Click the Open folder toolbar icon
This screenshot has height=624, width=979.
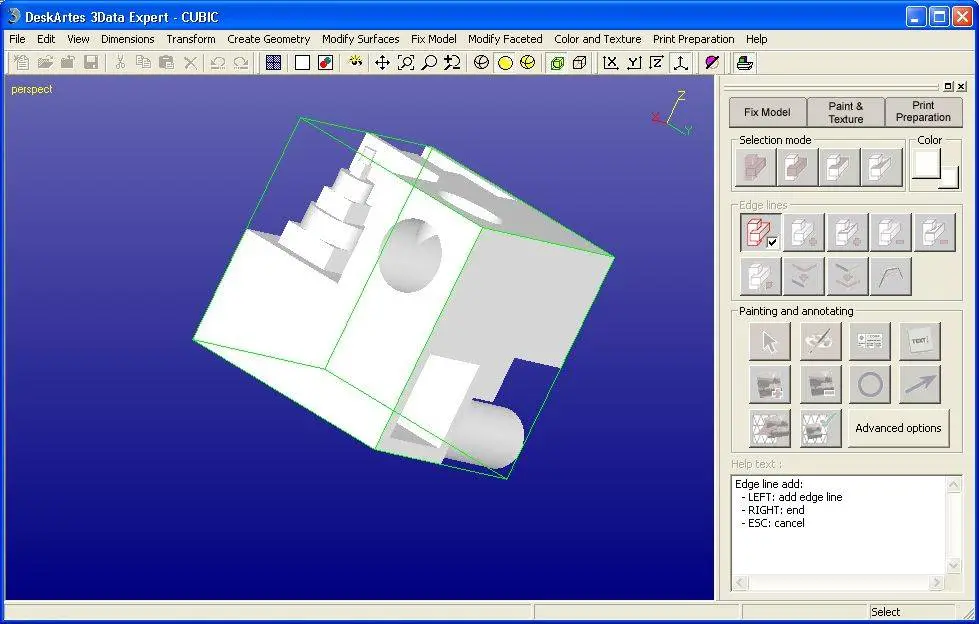(x=45, y=62)
